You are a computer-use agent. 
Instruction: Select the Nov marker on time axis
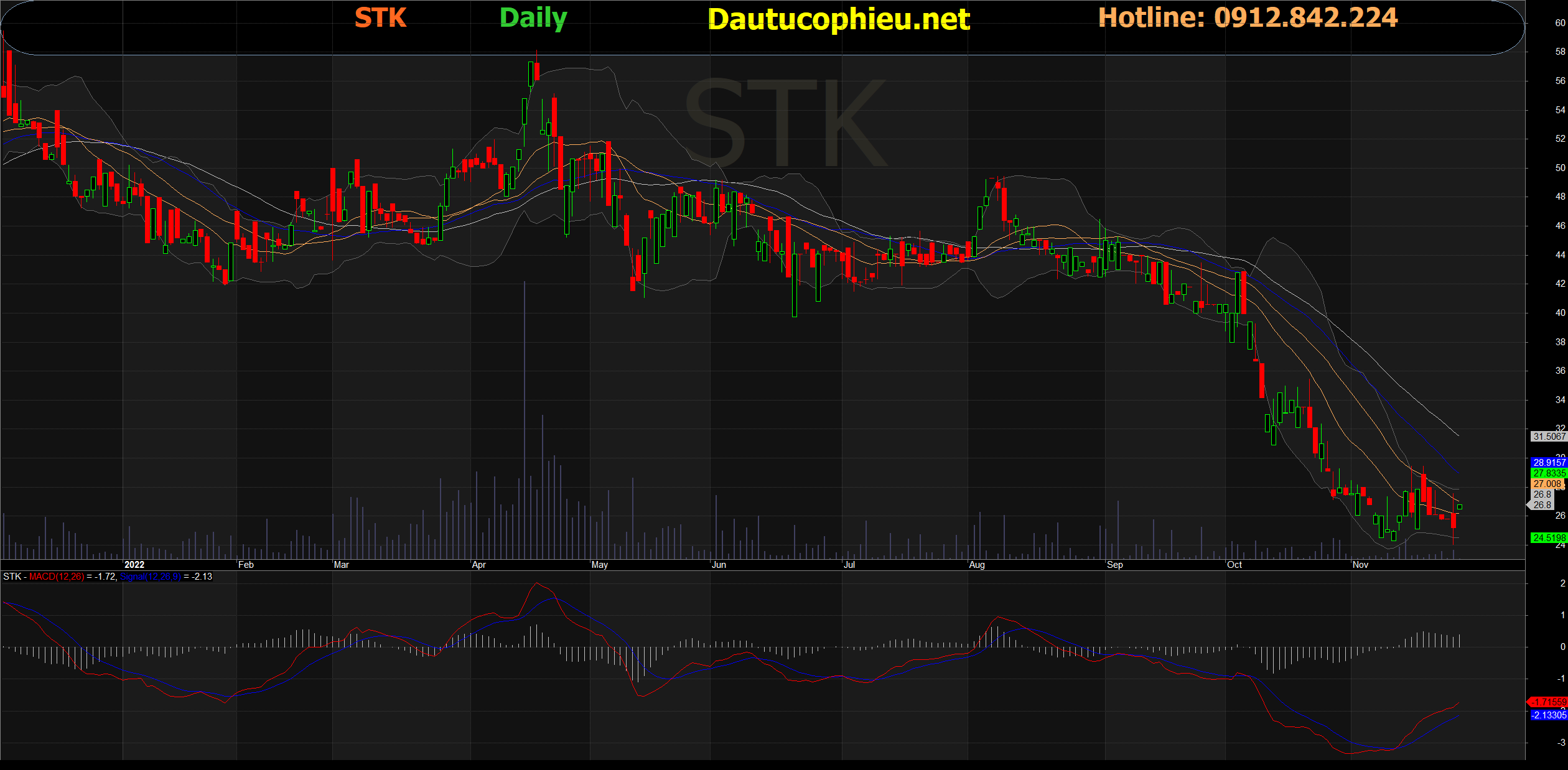[x=1360, y=565]
